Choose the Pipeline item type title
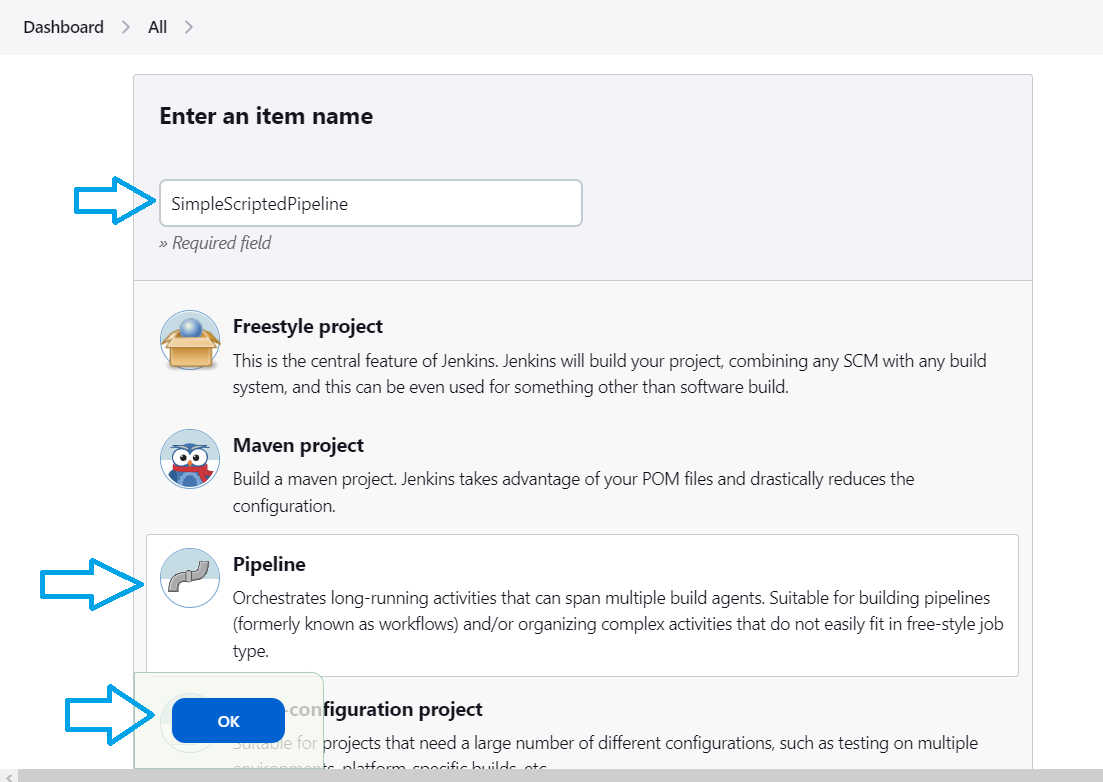This screenshot has width=1103, height=782. click(269, 564)
